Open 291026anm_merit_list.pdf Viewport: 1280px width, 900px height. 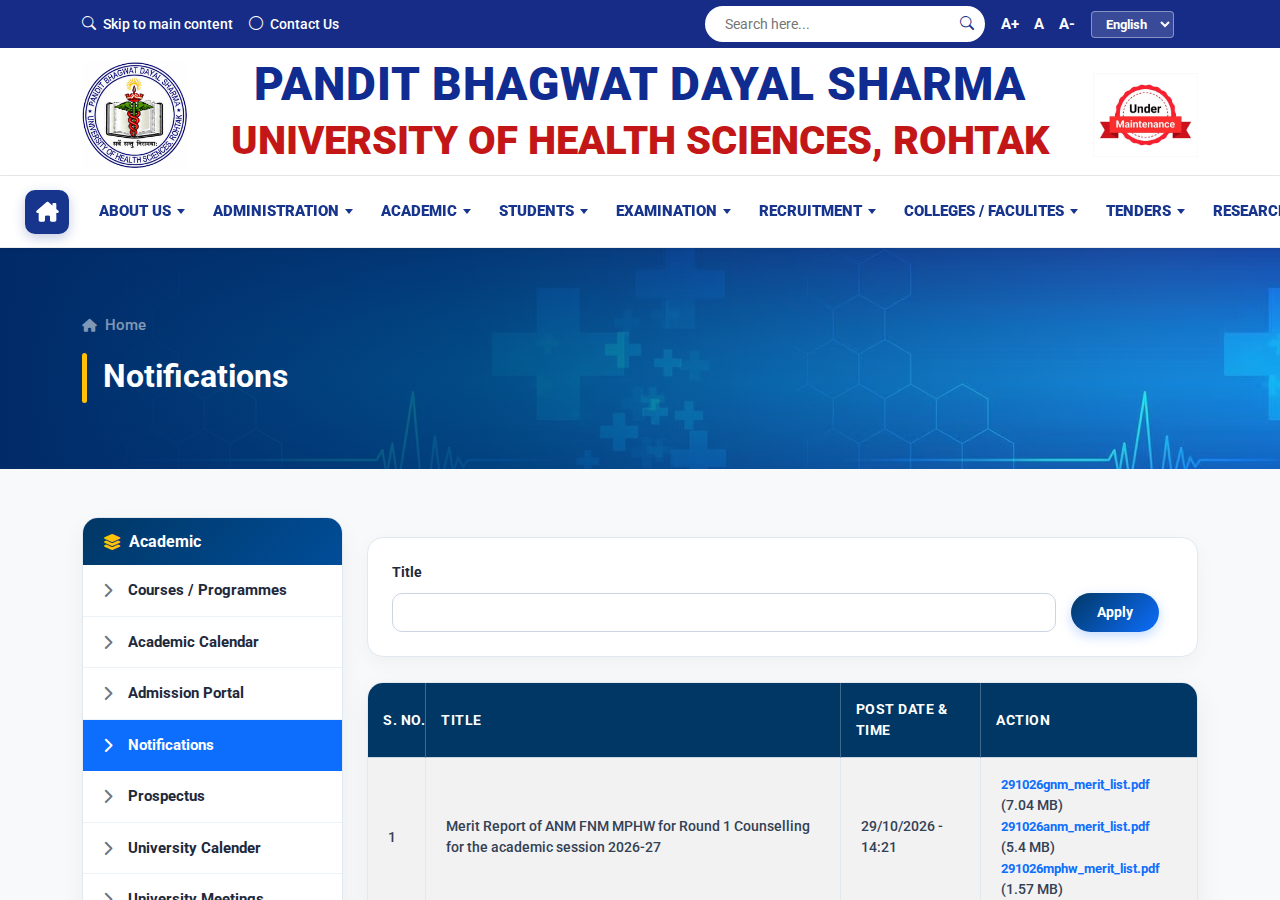click(x=1075, y=827)
